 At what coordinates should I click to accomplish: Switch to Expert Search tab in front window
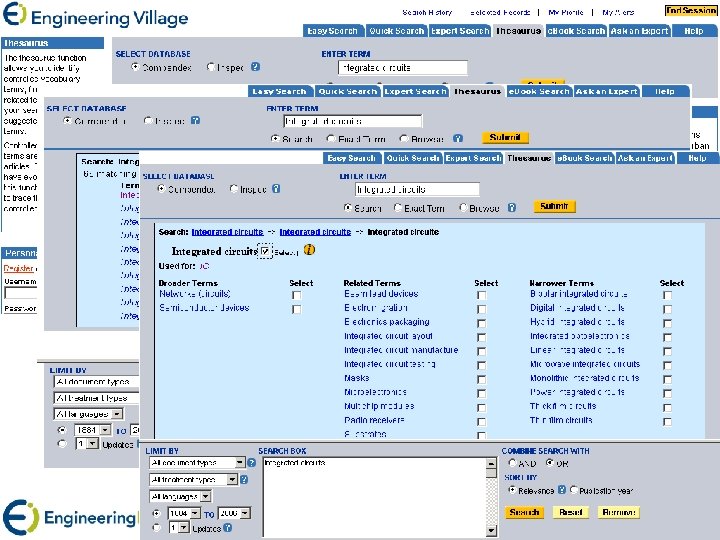(x=473, y=158)
